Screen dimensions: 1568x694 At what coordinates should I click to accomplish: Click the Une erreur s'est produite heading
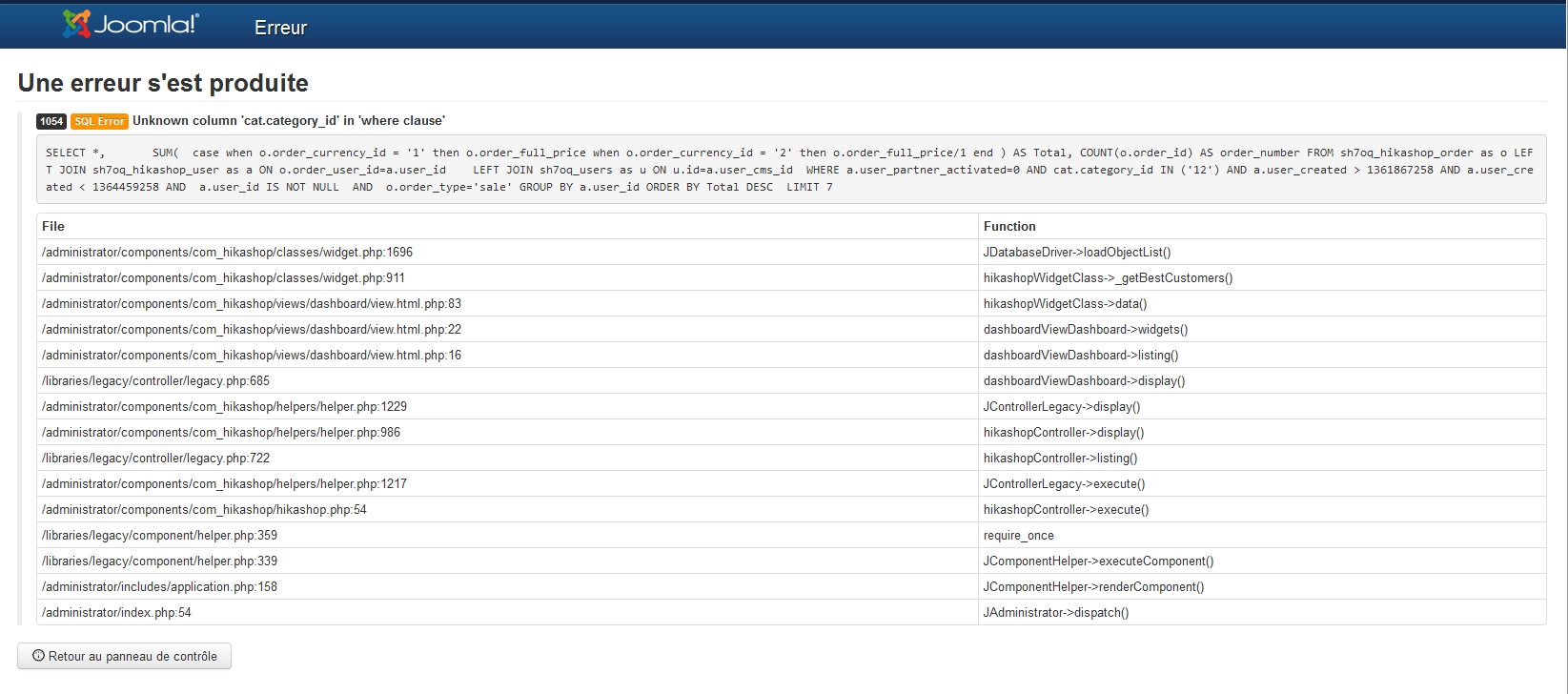click(x=163, y=83)
